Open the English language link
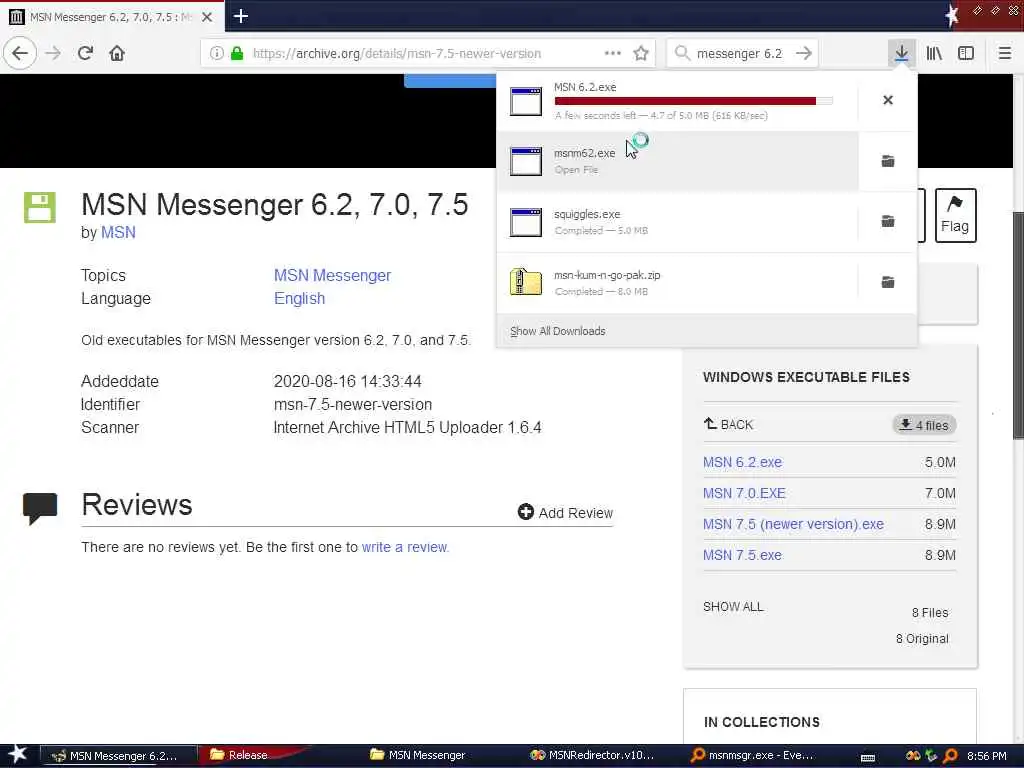Image resolution: width=1024 pixels, height=768 pixels. (299, 298)
